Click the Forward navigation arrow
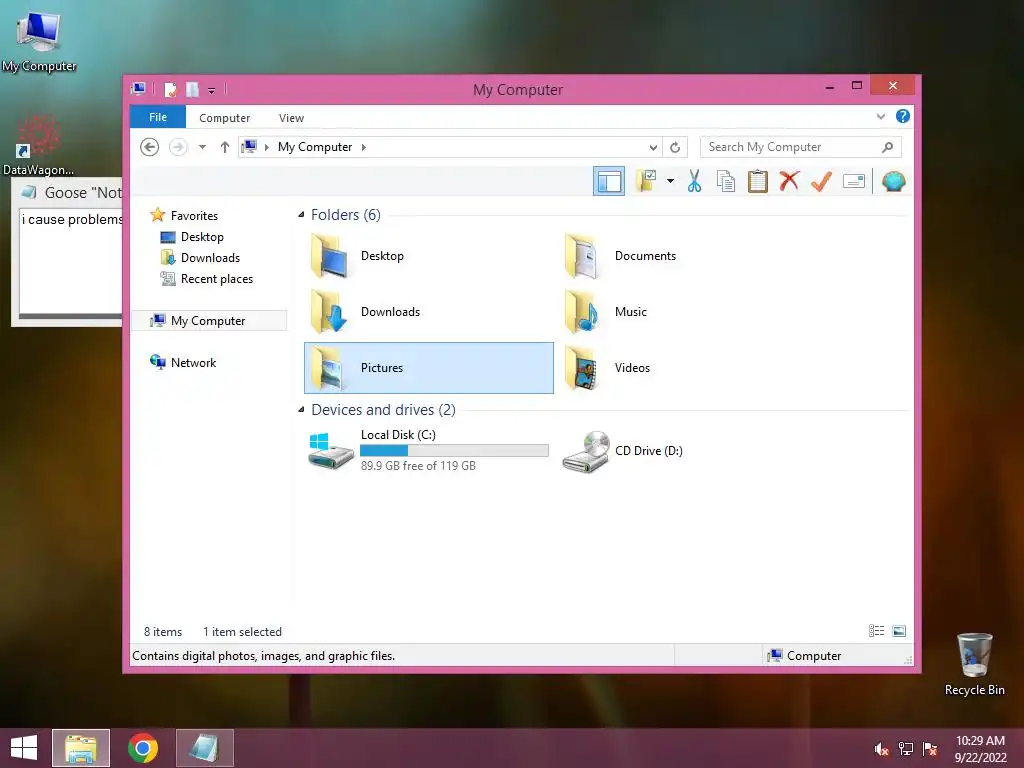Image resolution: width=1024 pixels, height=768 pixels. coord(178,147)
